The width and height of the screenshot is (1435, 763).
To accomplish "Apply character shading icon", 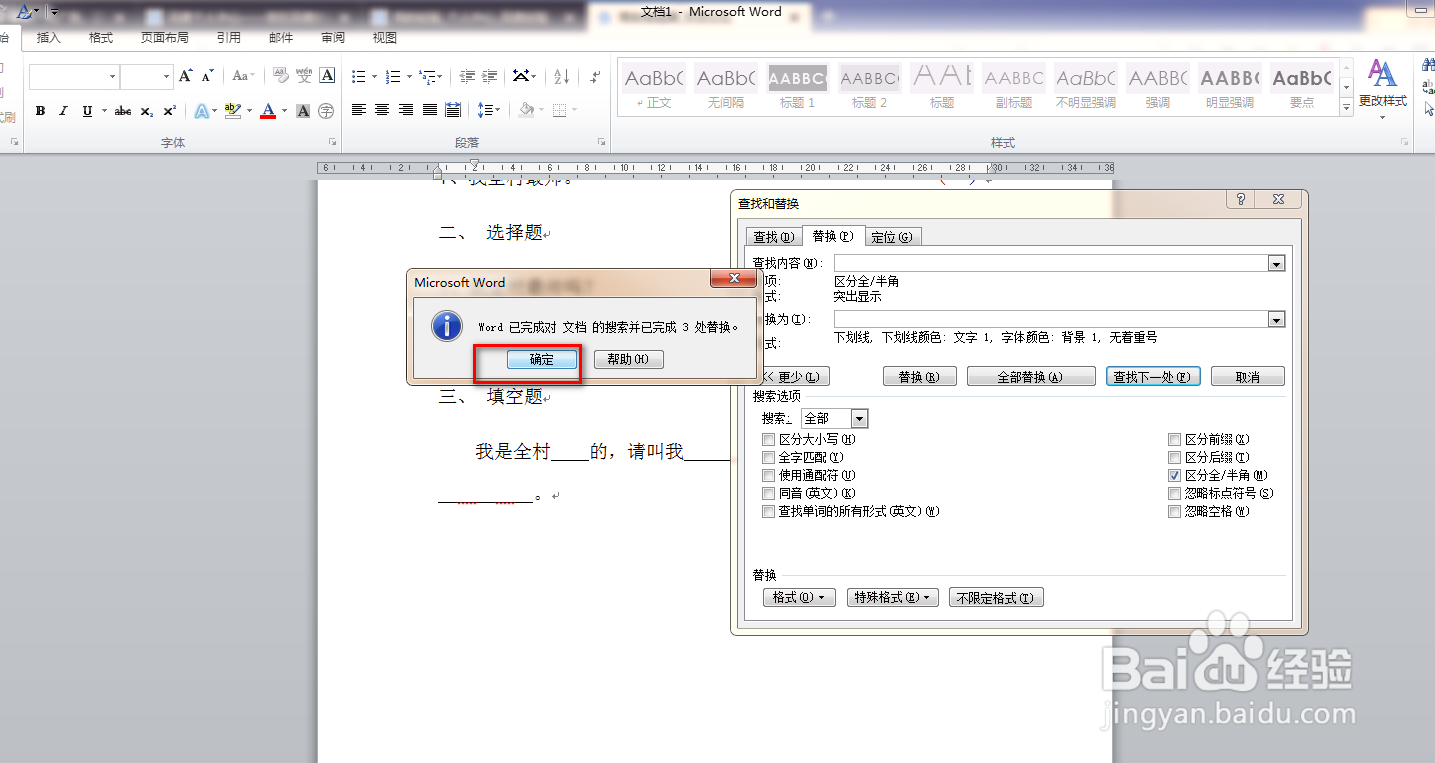I will (x=303, y=111).
